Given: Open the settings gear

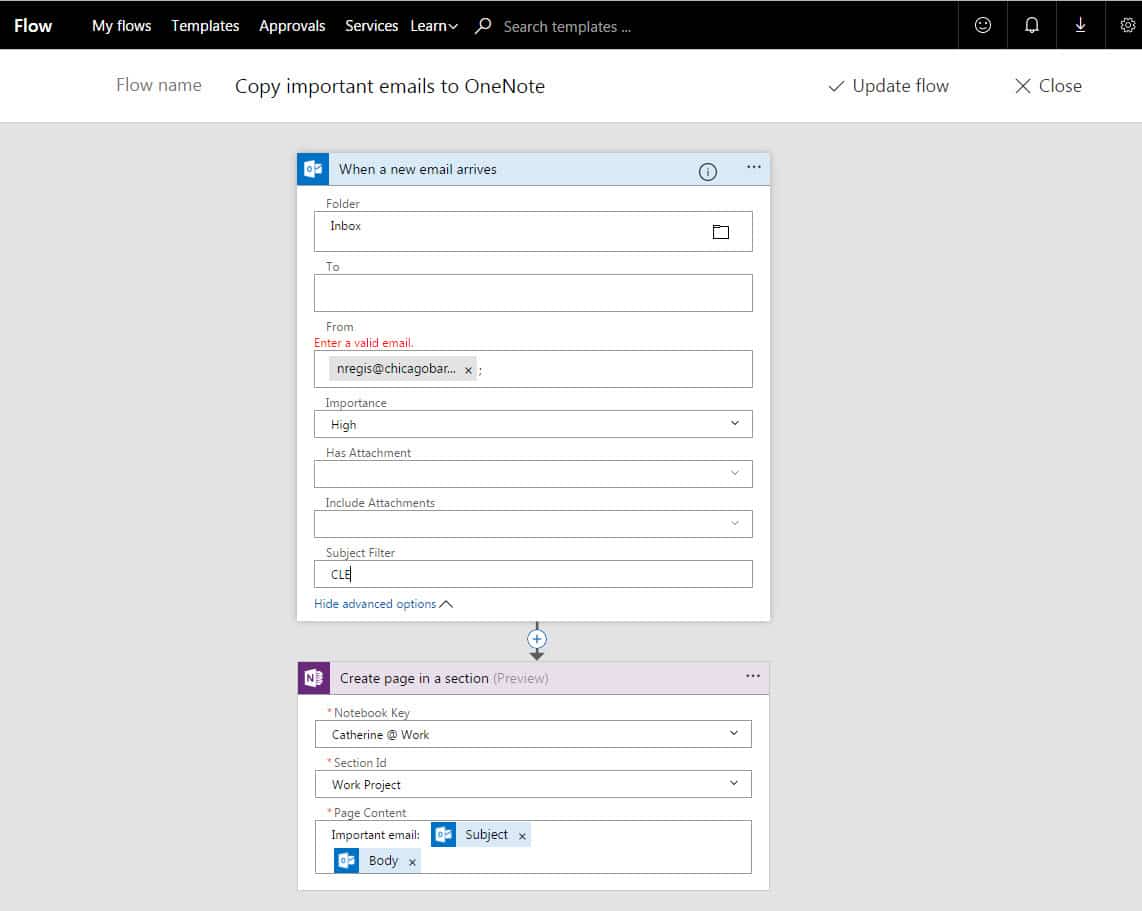Looking at the screenshot, I should (1127, 25).
